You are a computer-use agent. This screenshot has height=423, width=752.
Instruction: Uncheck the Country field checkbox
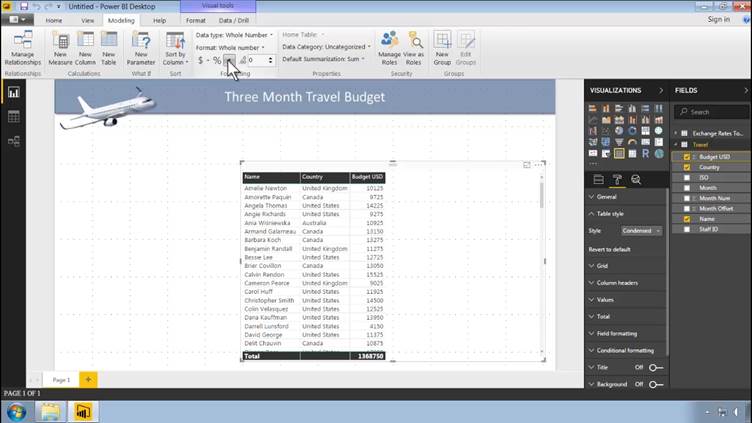tap(686, 167)
